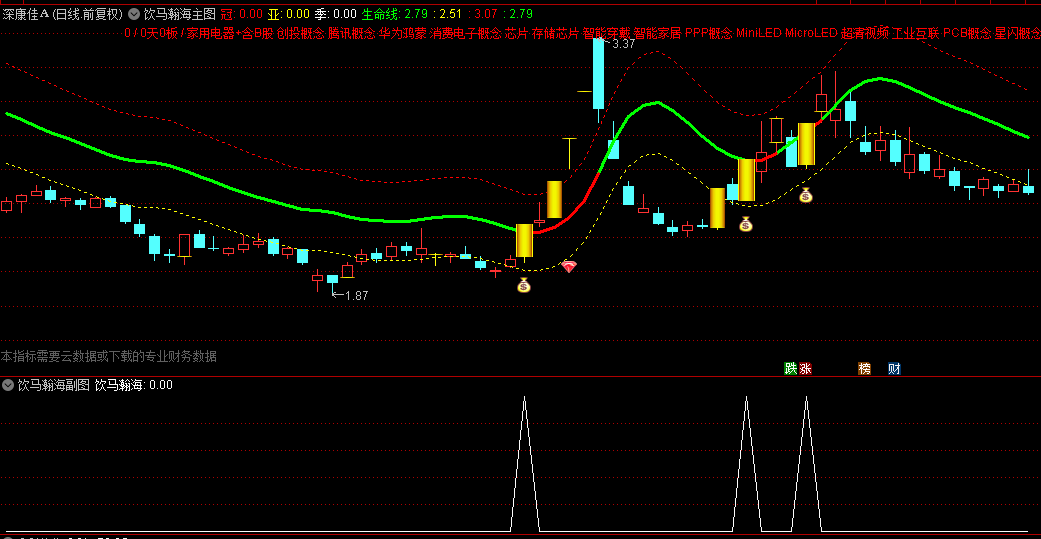Click the 榜 marker icon
The height and width of the screenshot is (539, 1041).
(x=864, y=368)
